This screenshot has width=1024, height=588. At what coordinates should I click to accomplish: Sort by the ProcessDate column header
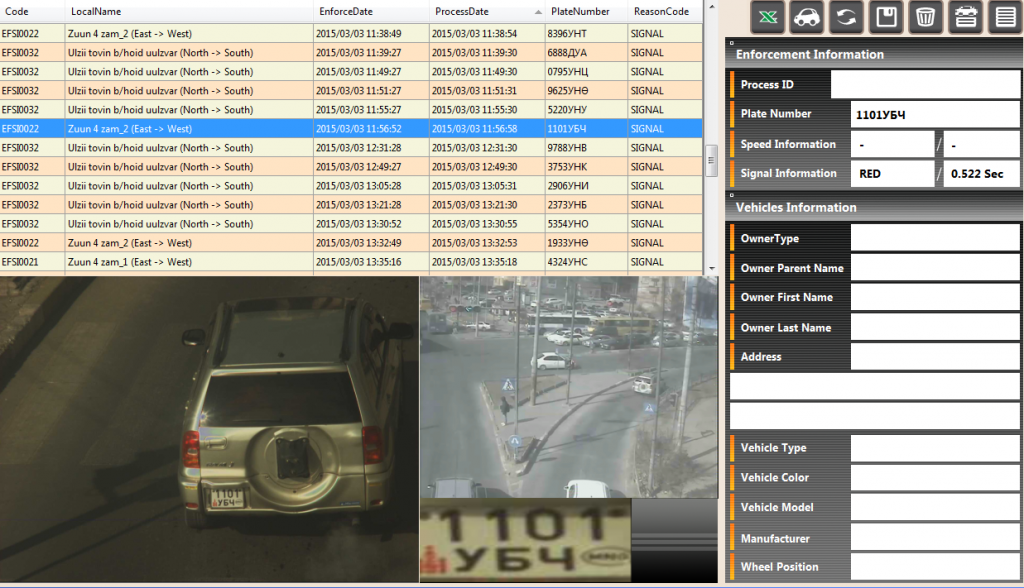[x=460, y=11]
